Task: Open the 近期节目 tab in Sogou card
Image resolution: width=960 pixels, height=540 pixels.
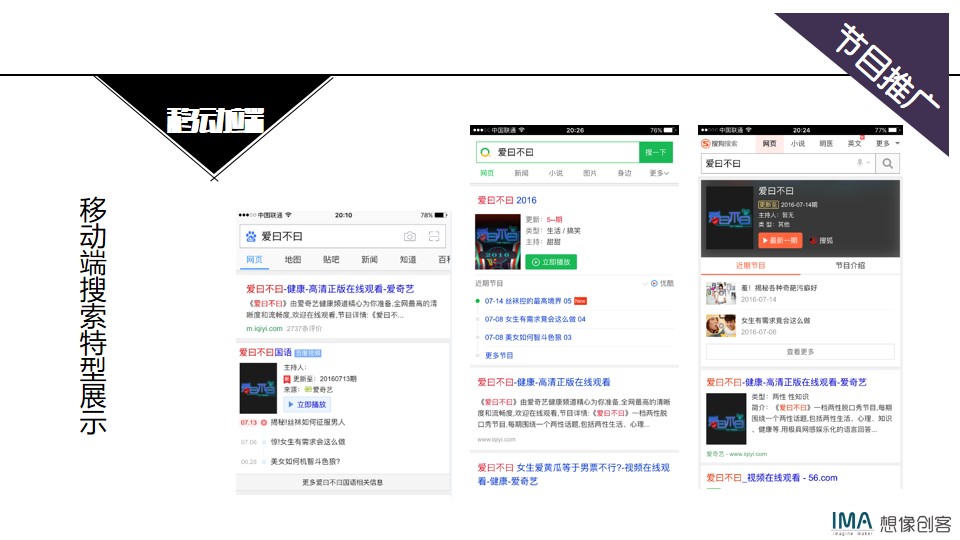Action: (x=750, y=266)
